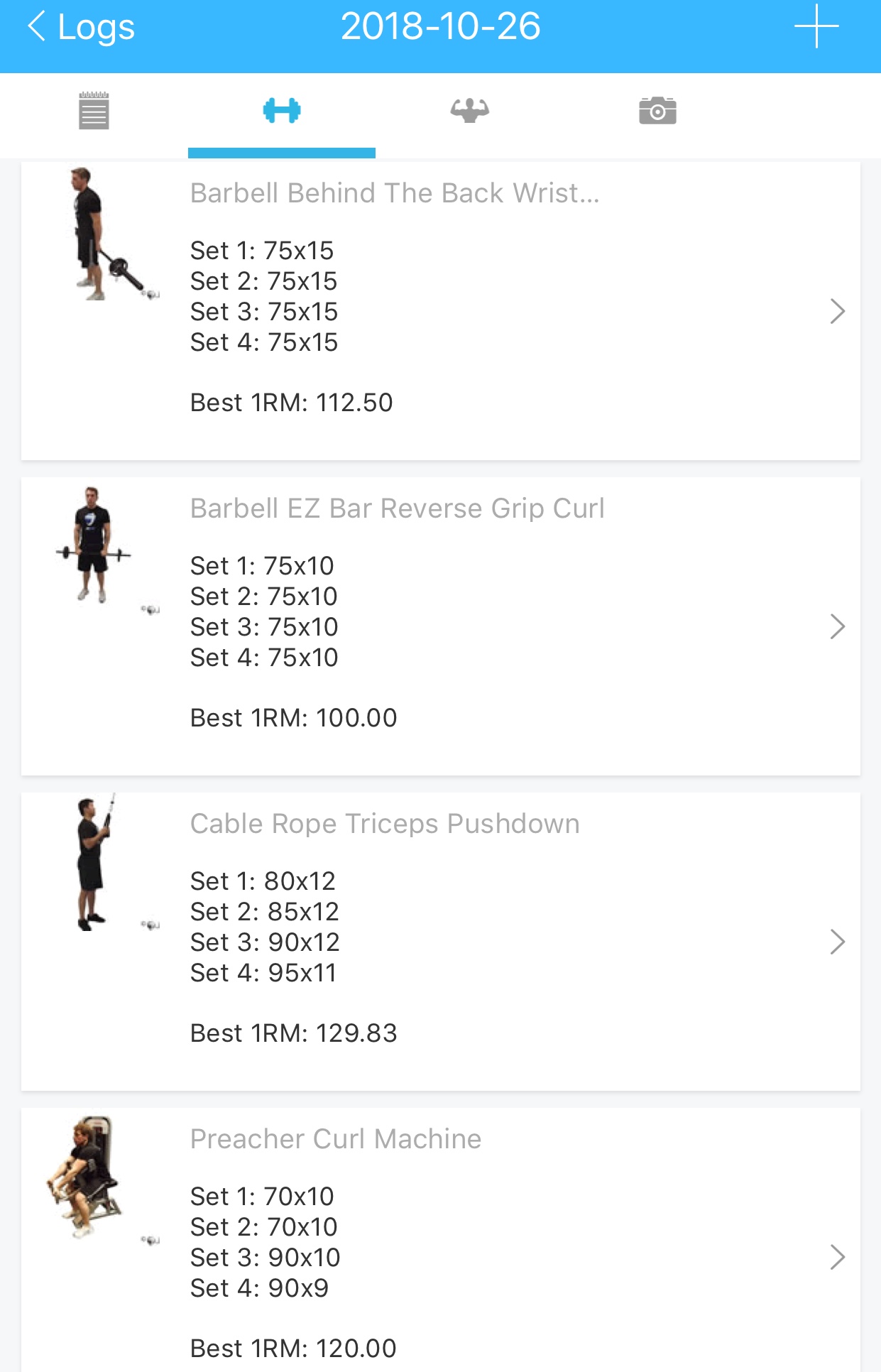Tap the Barbell Behind The Back Wrist thumbnail

point(106,234)
